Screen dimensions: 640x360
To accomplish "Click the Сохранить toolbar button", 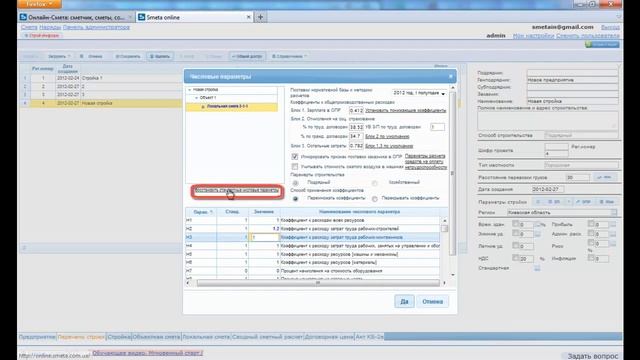I will [x=128, y=56].
